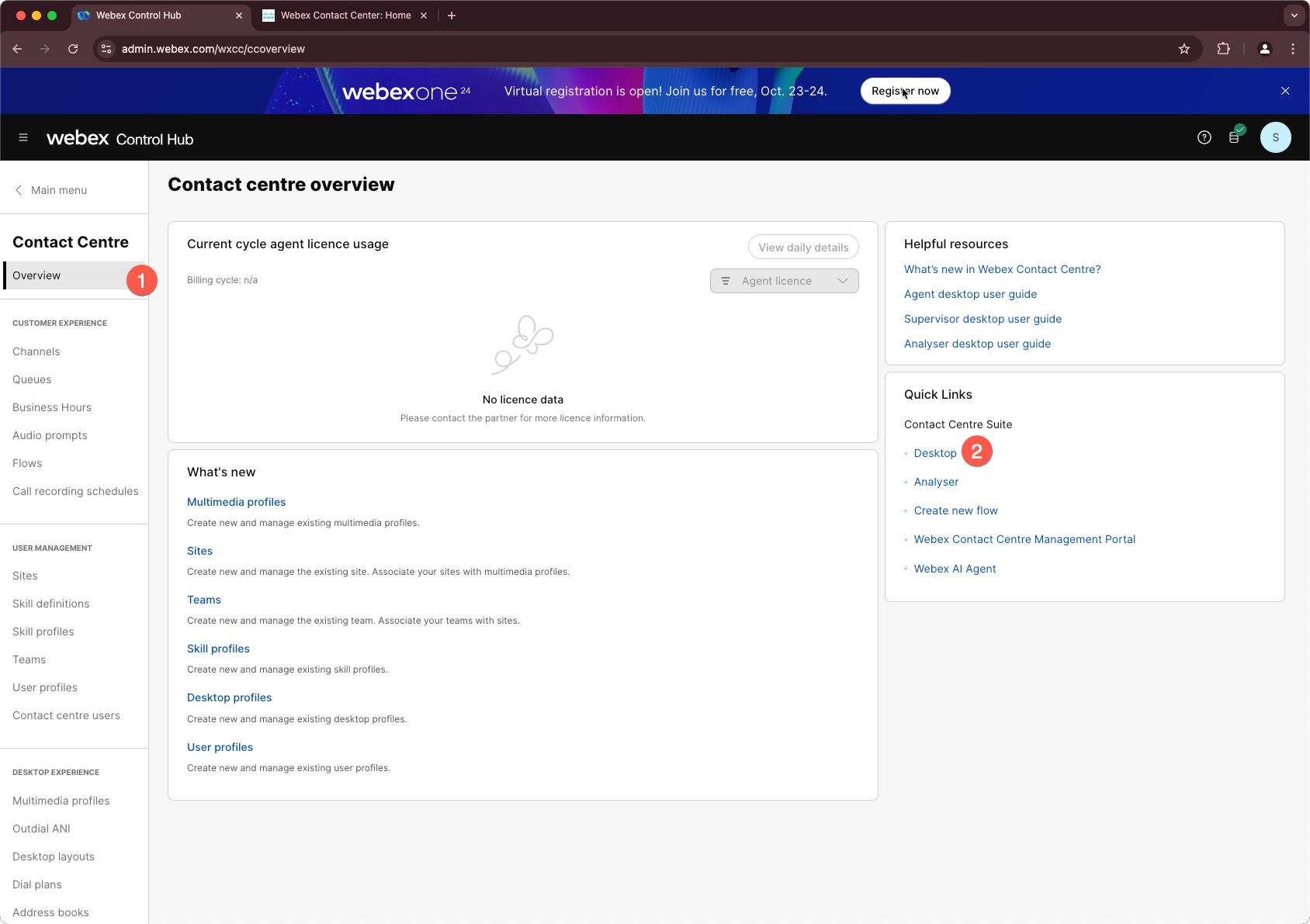
Task: Click the View daily details button
Action: (x=802, y=247)
